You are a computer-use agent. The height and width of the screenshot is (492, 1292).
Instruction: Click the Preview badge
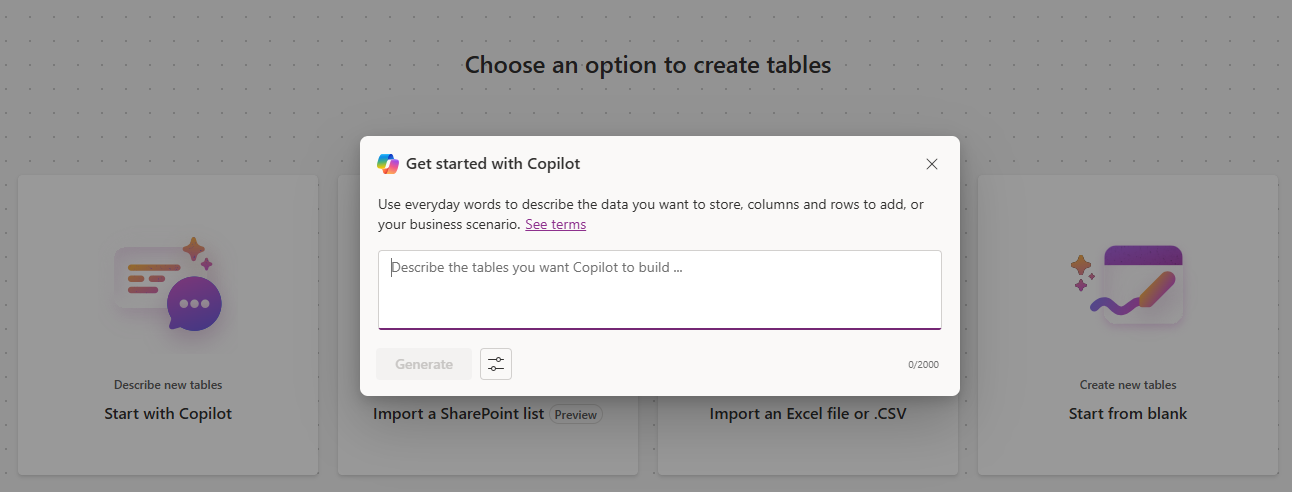click(576, 414)
